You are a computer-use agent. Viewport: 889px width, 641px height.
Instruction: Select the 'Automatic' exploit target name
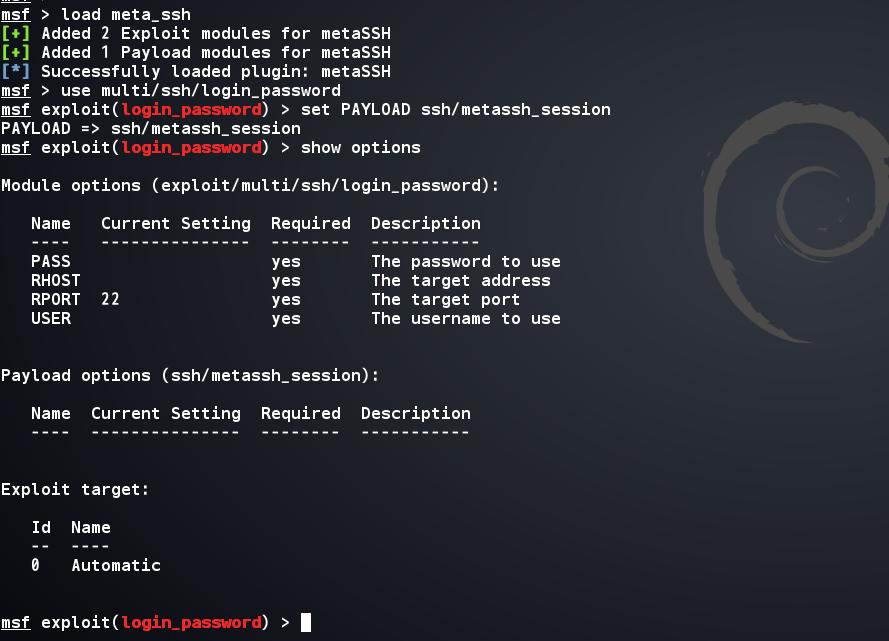coord(115,565)
